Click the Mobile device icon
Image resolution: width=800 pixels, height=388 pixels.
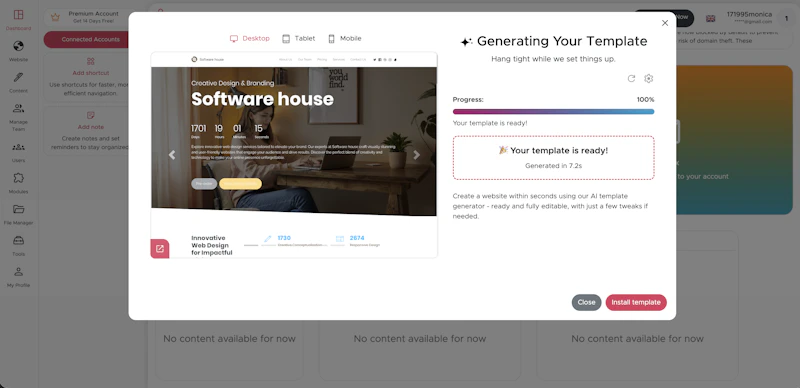pos(331,39)
